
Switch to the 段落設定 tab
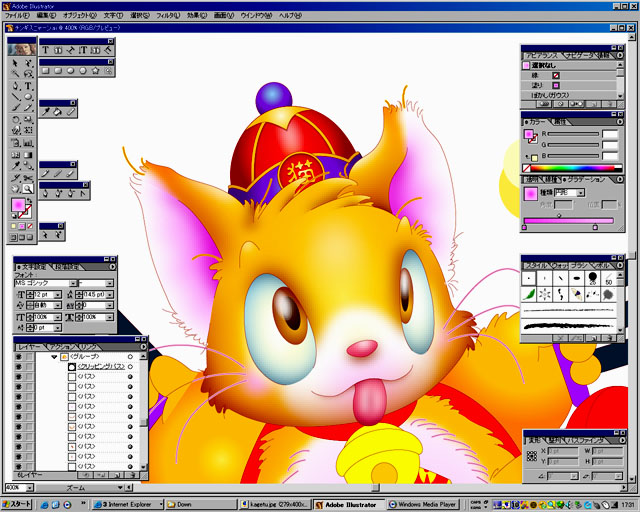(67, 267)
